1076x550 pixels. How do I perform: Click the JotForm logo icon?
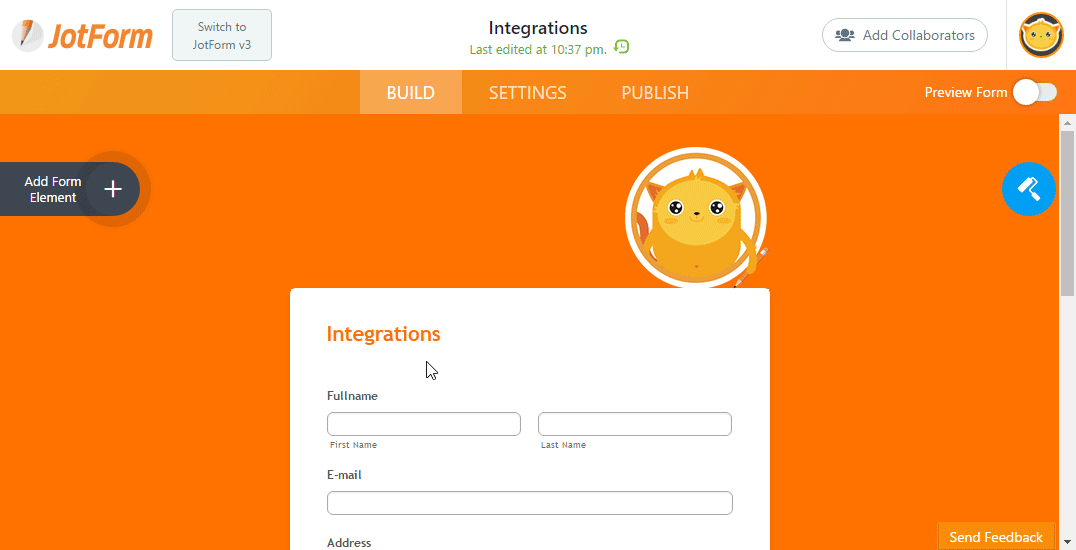pos(29,35)
